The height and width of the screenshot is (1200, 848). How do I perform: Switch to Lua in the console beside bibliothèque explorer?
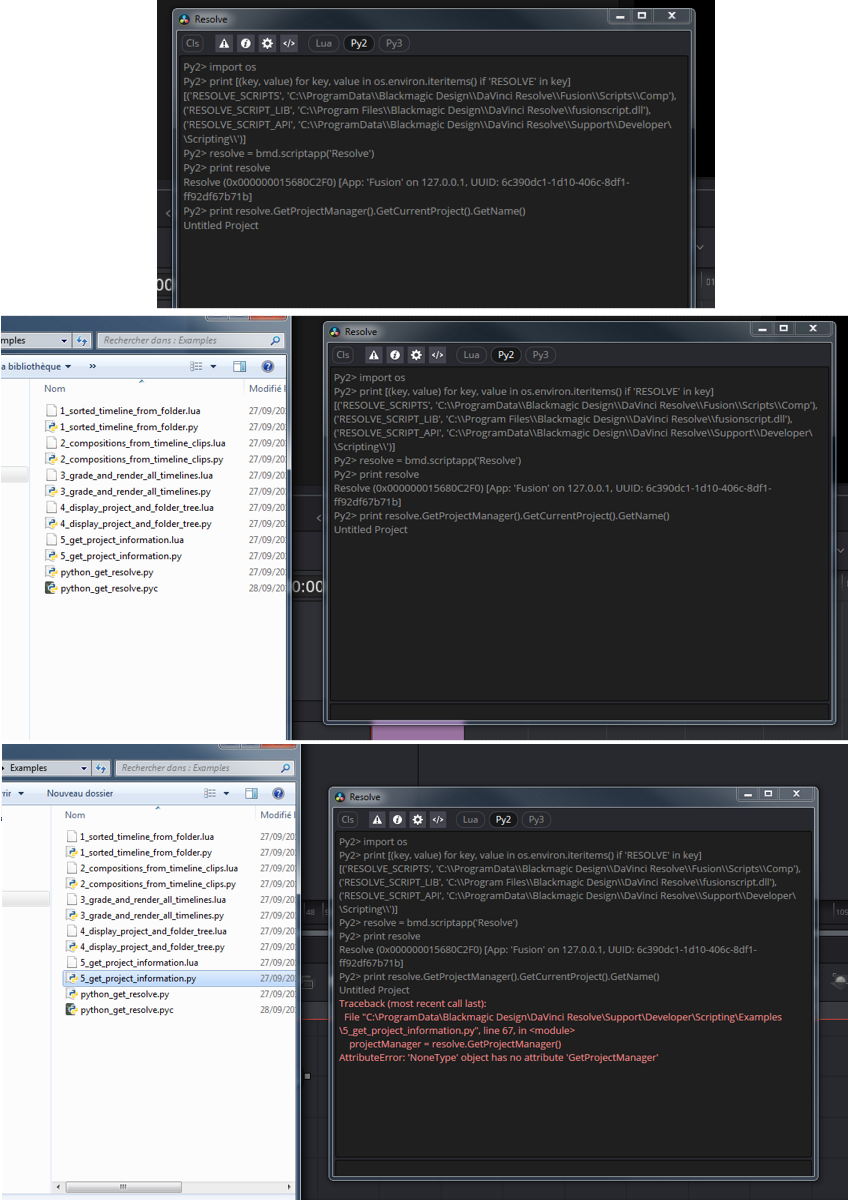coord(471,355)
